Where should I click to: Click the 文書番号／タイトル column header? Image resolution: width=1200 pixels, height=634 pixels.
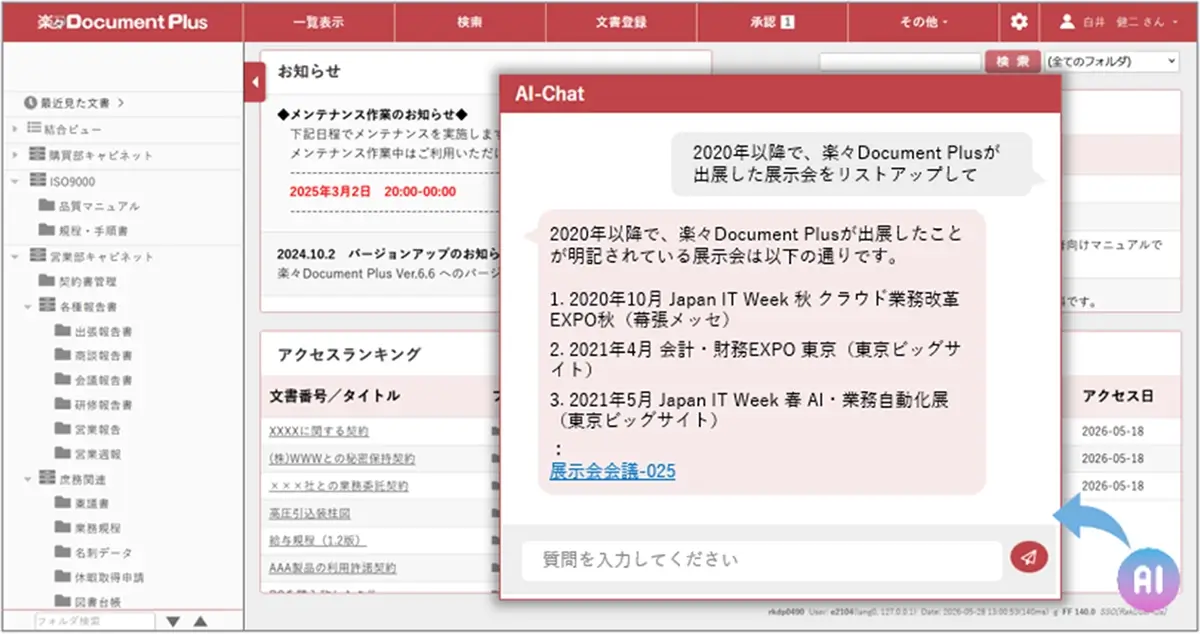pos(334,396)
